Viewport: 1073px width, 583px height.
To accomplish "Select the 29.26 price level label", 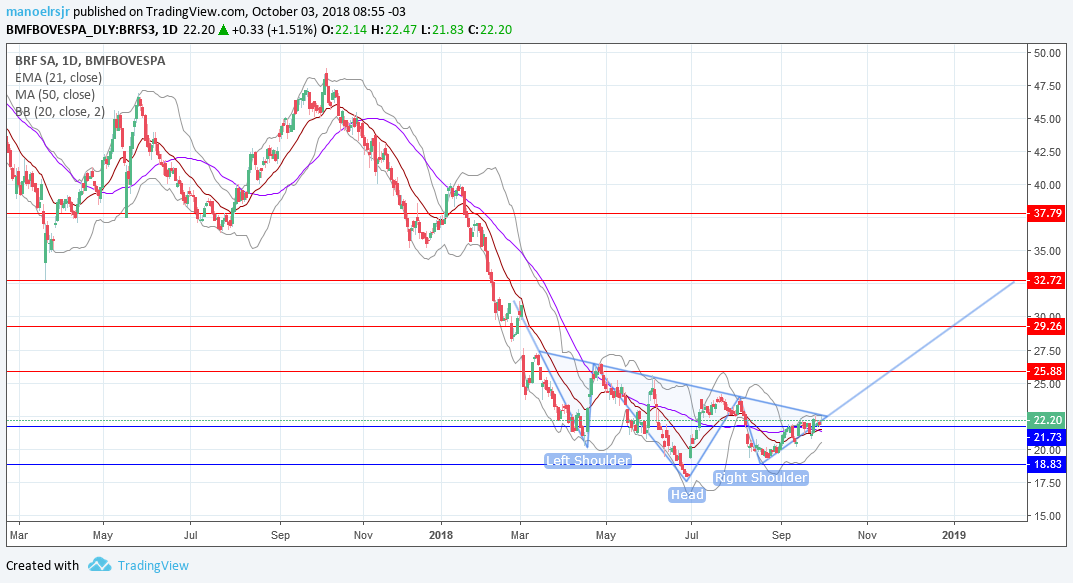I will 1047,326.
